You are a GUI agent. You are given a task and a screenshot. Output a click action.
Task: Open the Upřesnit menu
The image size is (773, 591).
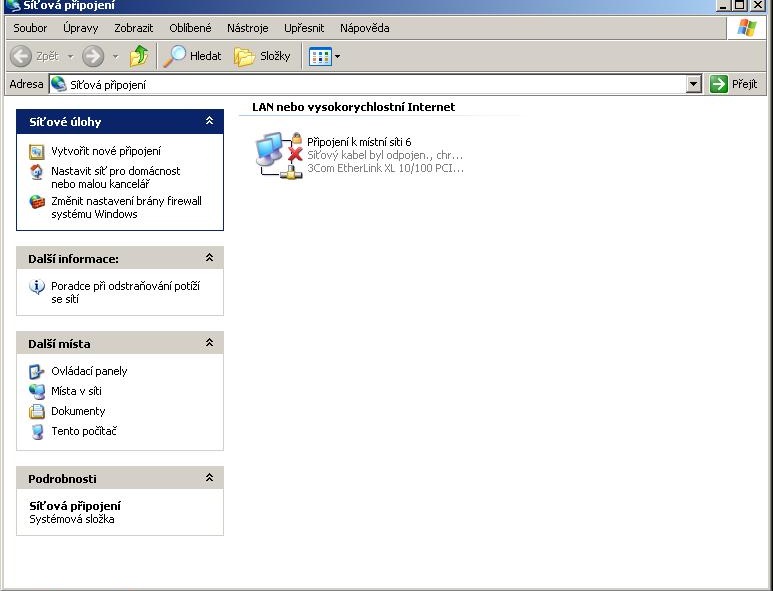(304, 28)
